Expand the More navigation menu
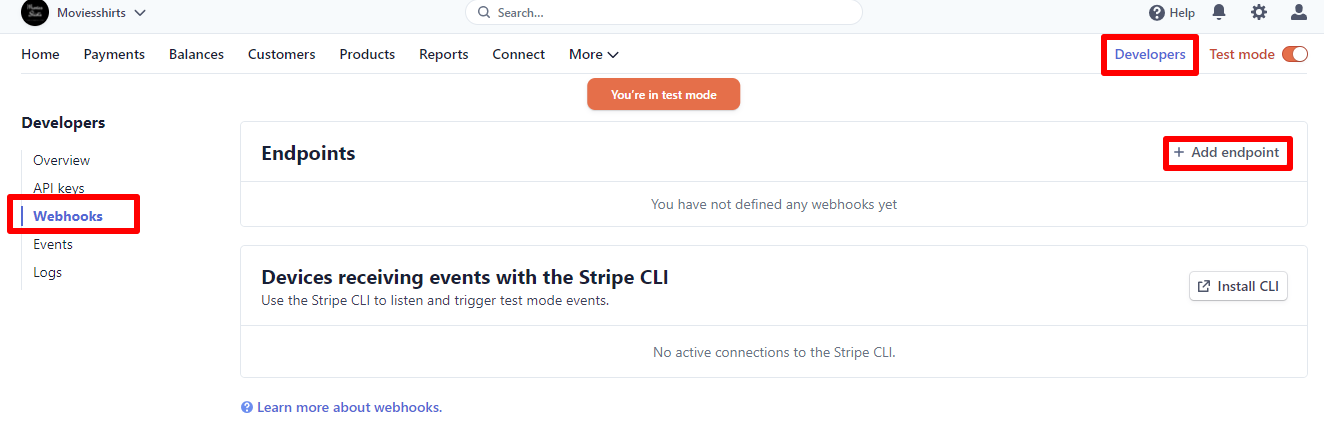The image size is (1324, 443). (593, 54)
